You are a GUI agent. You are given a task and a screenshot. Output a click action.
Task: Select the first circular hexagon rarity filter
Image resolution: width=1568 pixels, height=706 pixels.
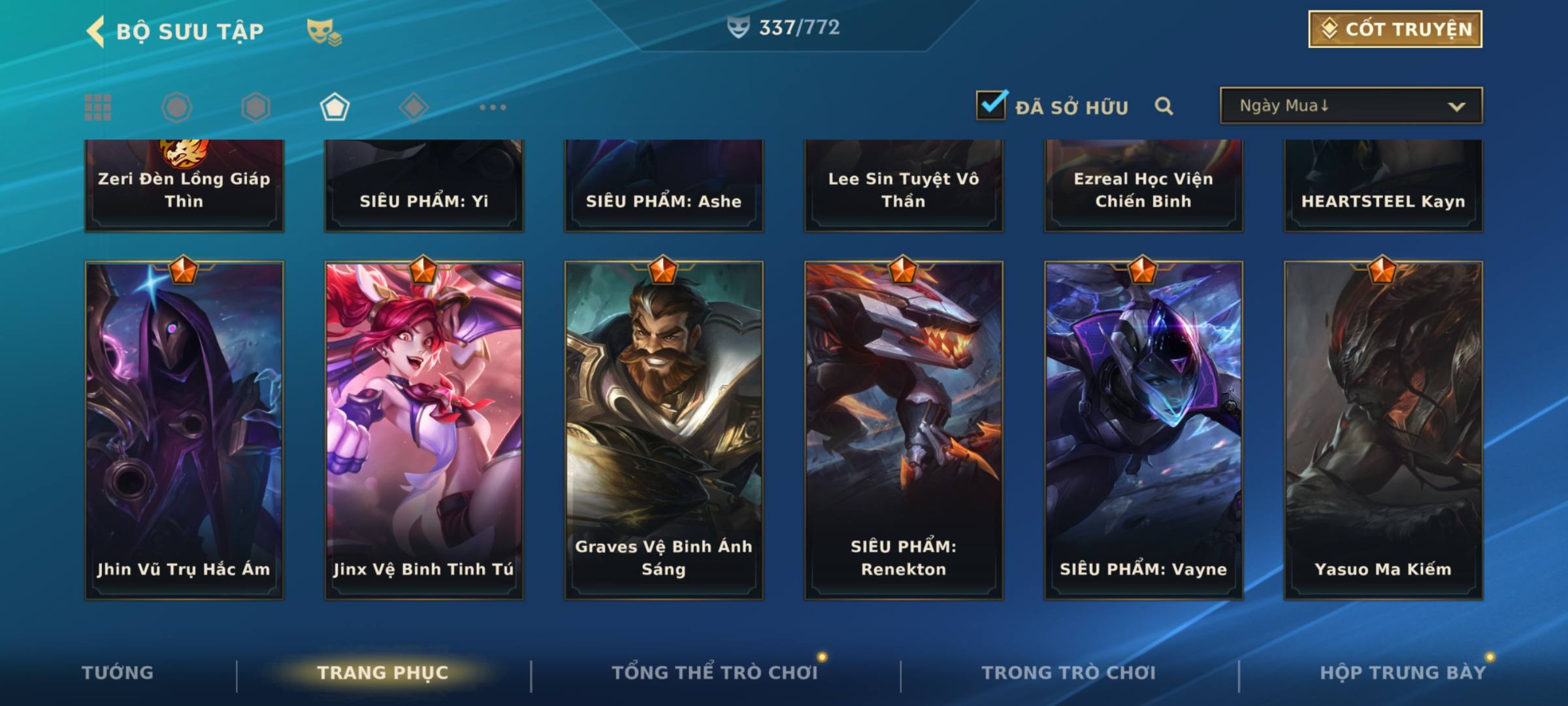(x=176, y=107)
